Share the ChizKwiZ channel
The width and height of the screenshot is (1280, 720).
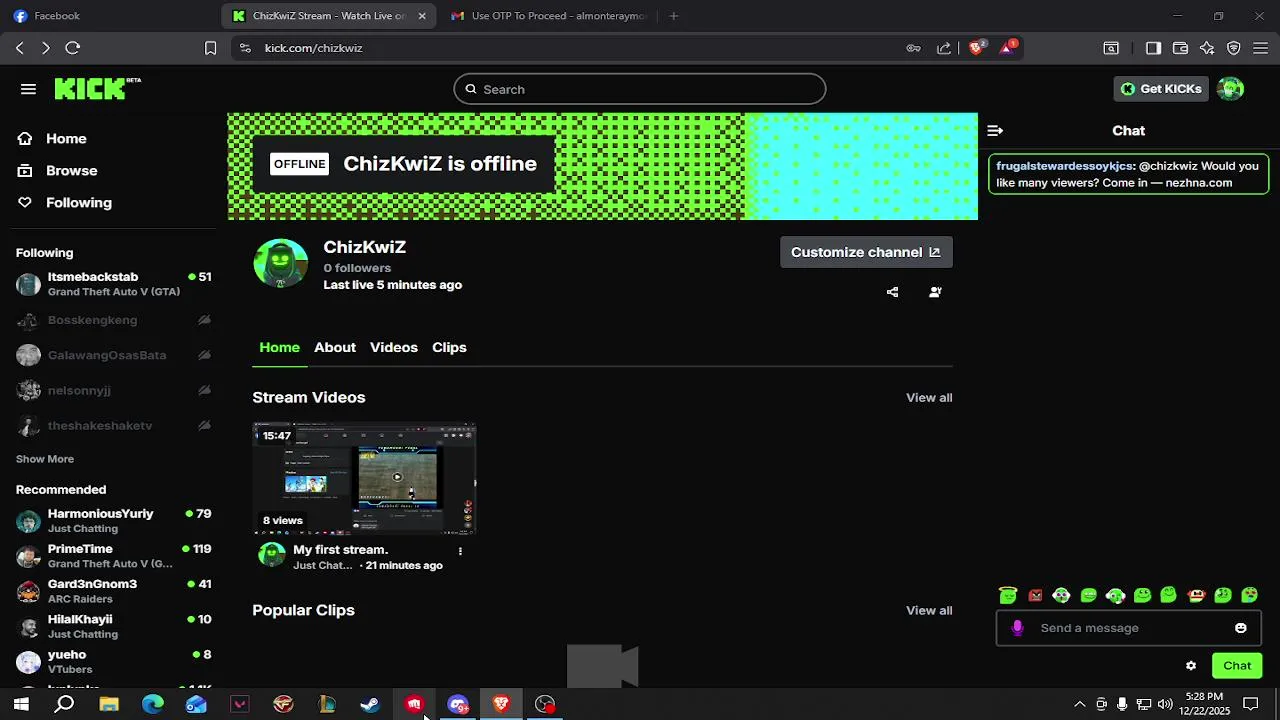[x=892, y=292]
